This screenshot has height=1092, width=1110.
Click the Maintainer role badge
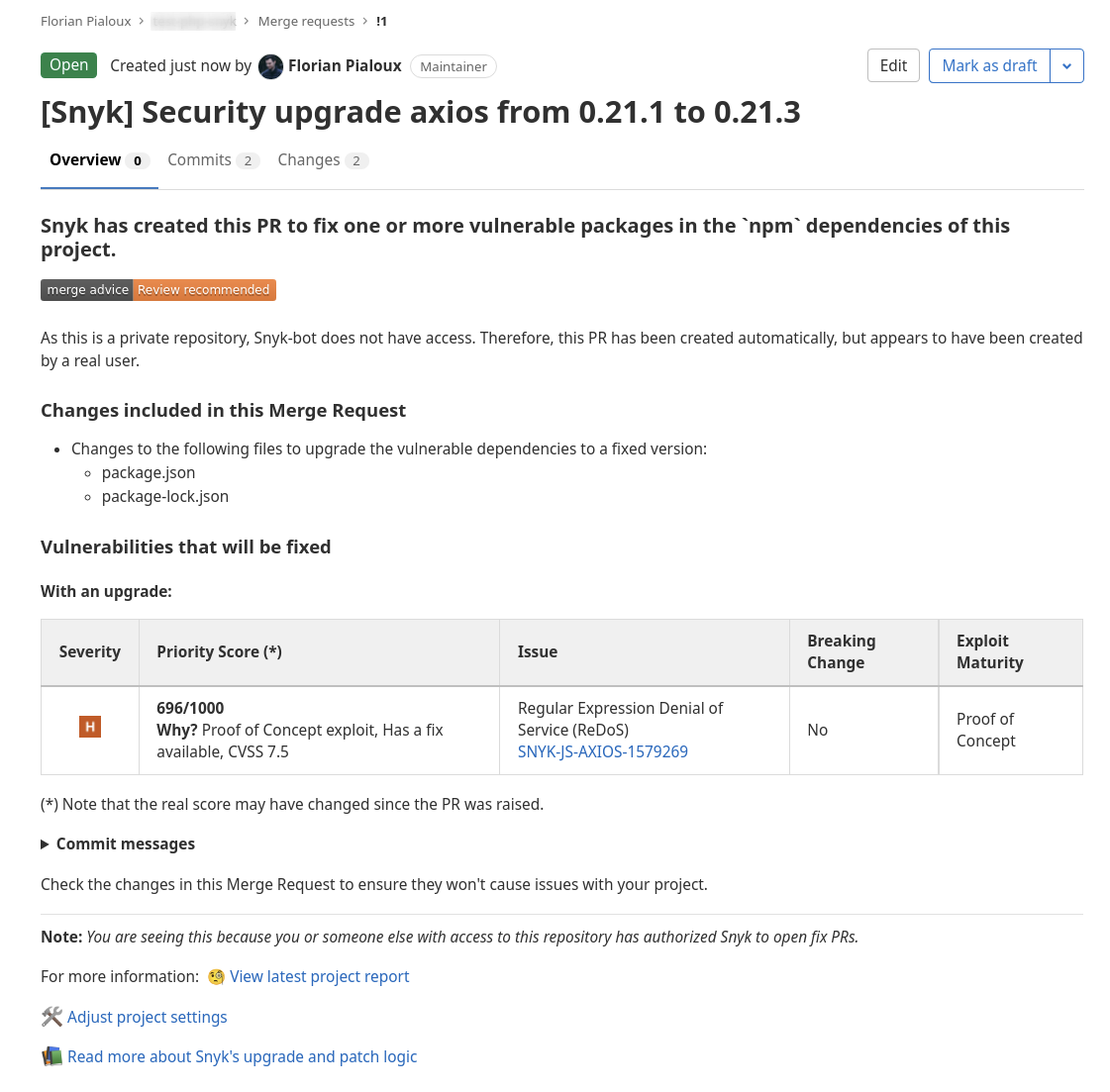(x=453, y=66)
